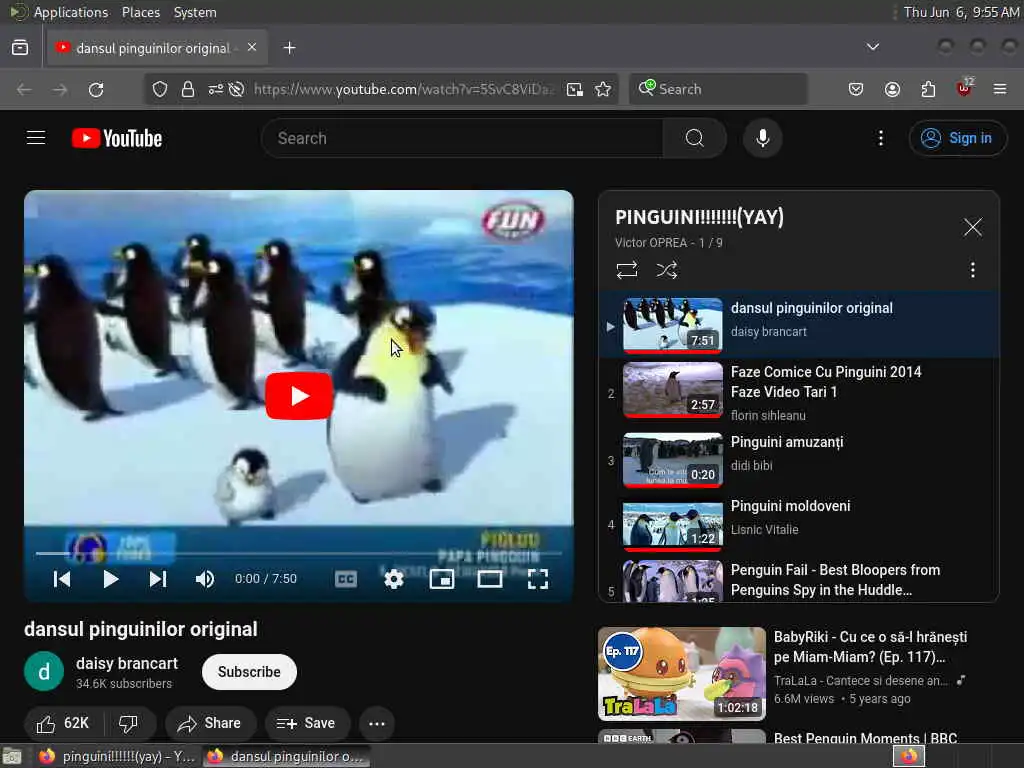This screenshot has height=768, width=1024.
Task: Open 'Faze Comice Cu Pinguini 2014' video
Action: (x=799, y=393)
